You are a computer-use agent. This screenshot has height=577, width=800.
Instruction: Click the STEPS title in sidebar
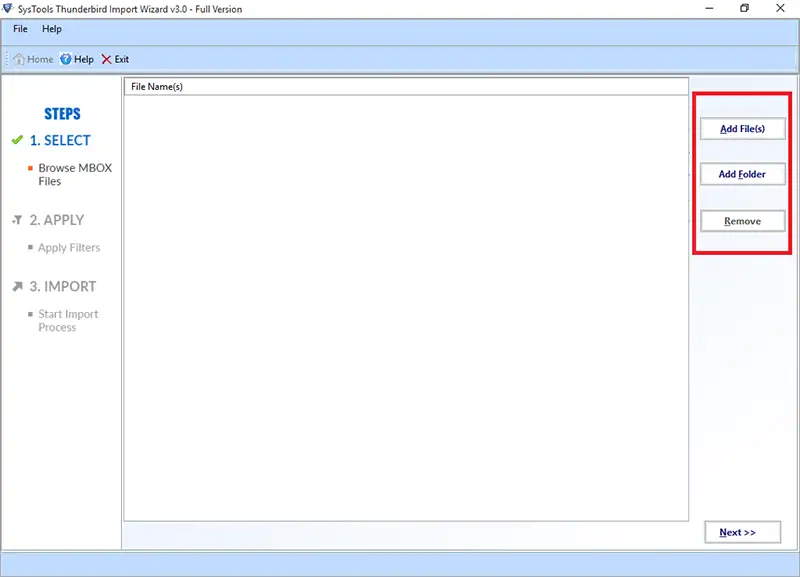coord(62,114)
